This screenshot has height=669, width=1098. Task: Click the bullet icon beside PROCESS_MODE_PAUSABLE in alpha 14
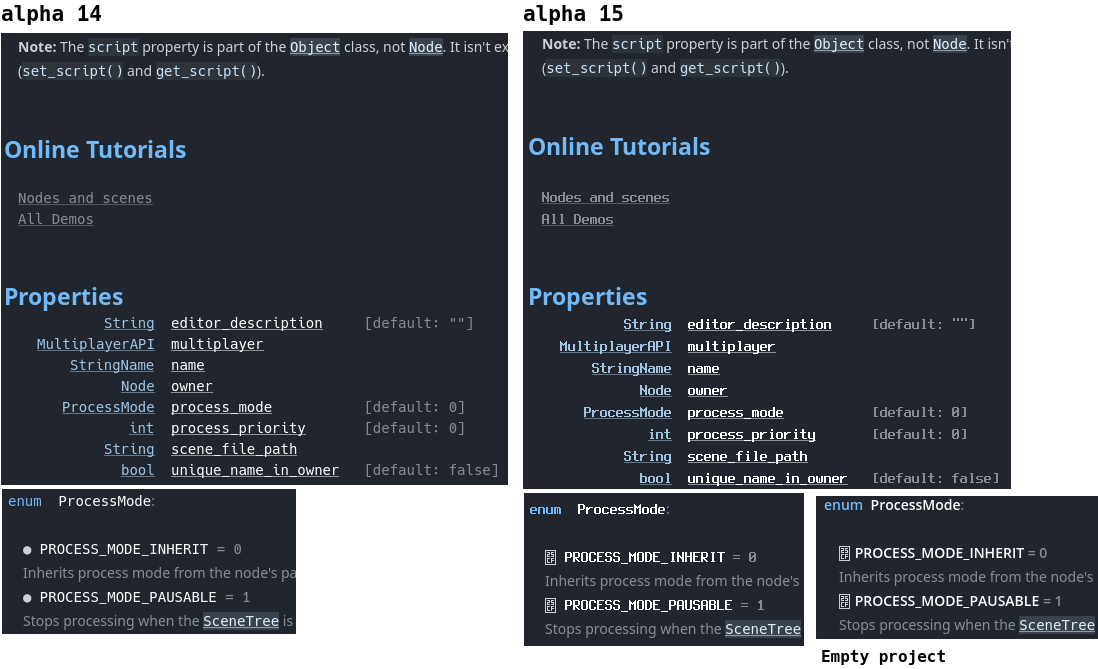26,597
